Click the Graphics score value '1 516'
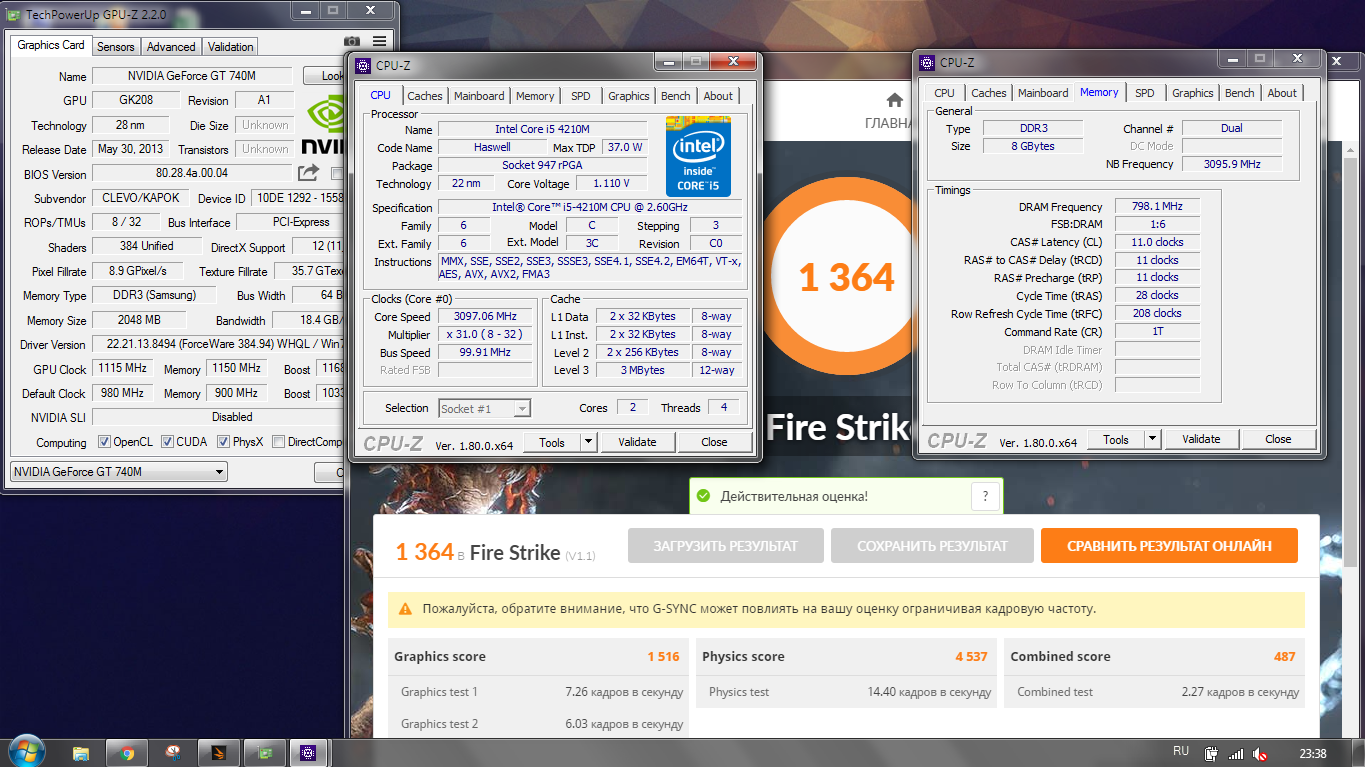Screen dimensions: 1365x767 pyautogui.click(x=663, y=657)
